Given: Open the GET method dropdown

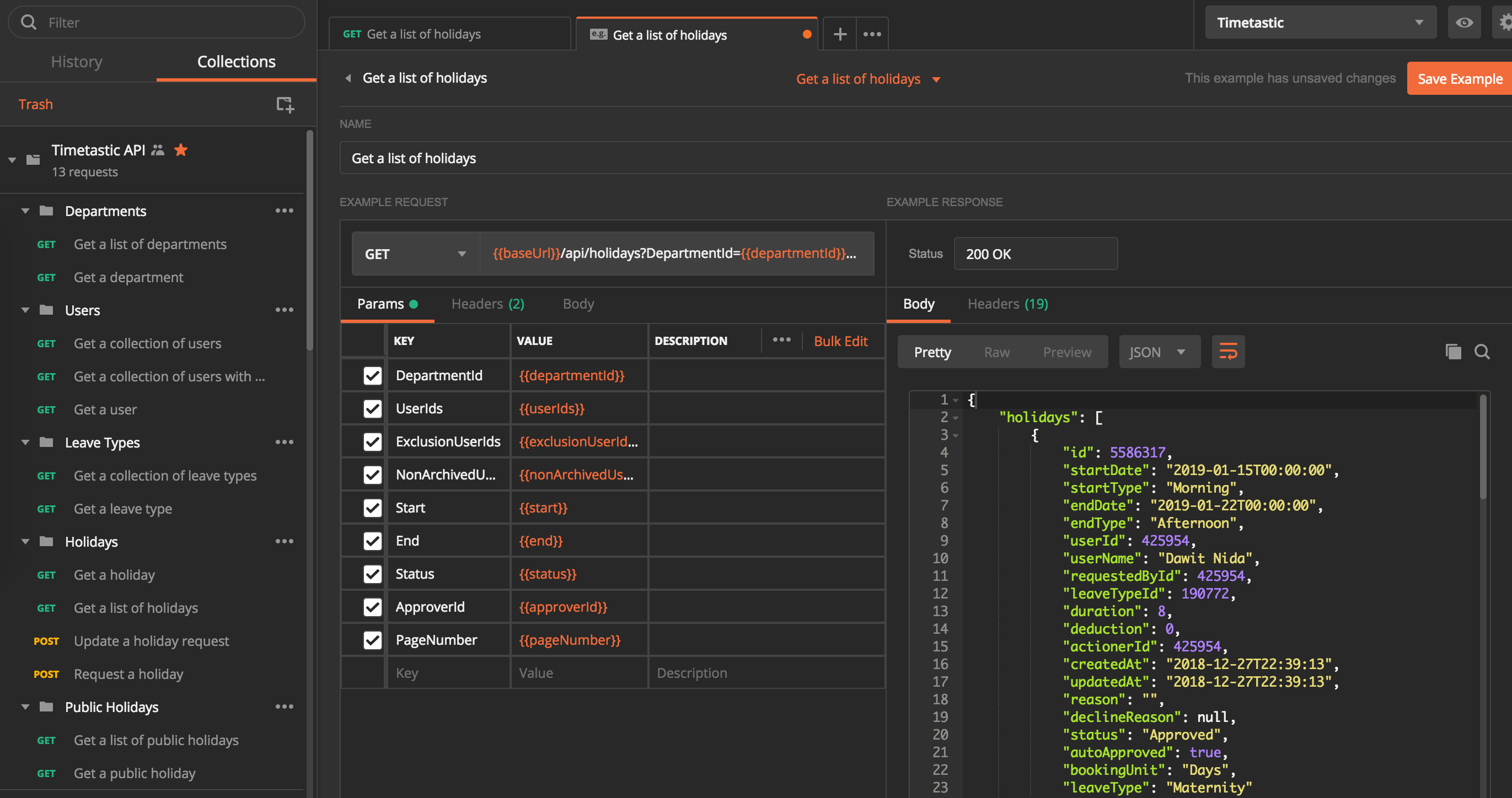Looking at the screenshot, I should pyautogui.click(x=415, y=254).
